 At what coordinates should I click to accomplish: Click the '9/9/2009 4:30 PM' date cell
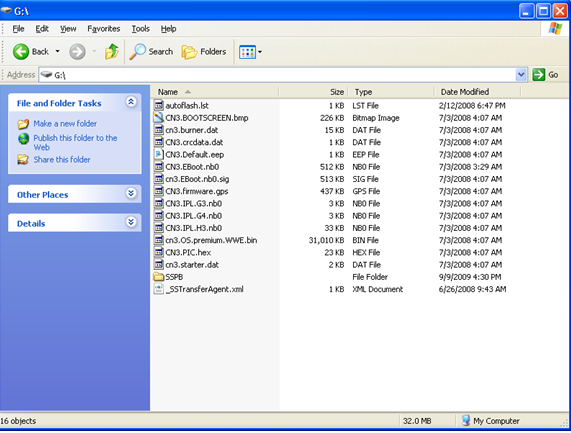[470, 277]
